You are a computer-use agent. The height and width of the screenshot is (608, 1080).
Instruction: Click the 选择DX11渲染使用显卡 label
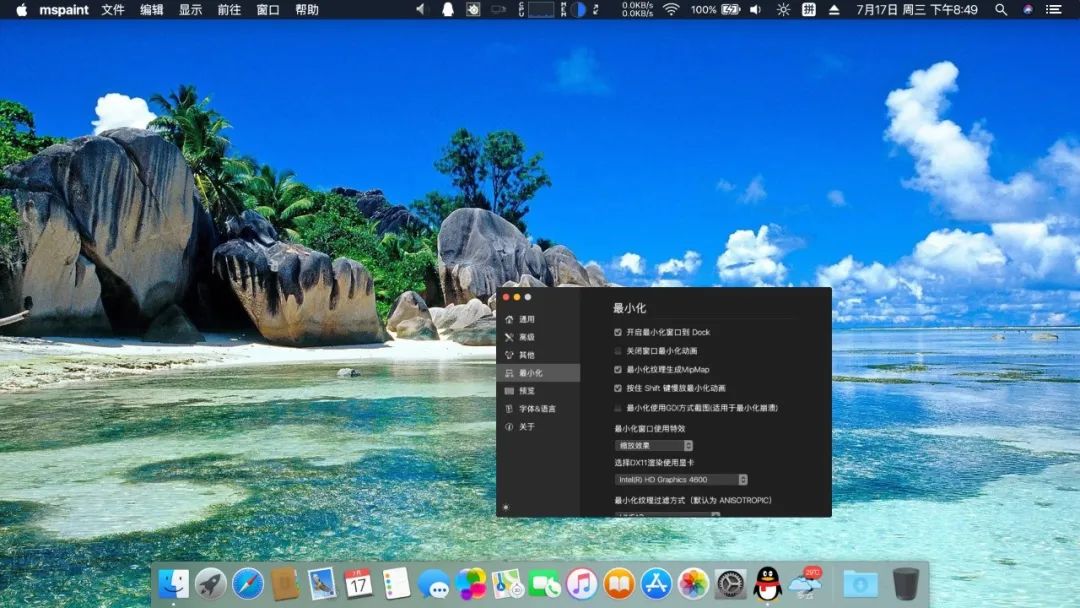pyautogui.click(x=654, y=463)
